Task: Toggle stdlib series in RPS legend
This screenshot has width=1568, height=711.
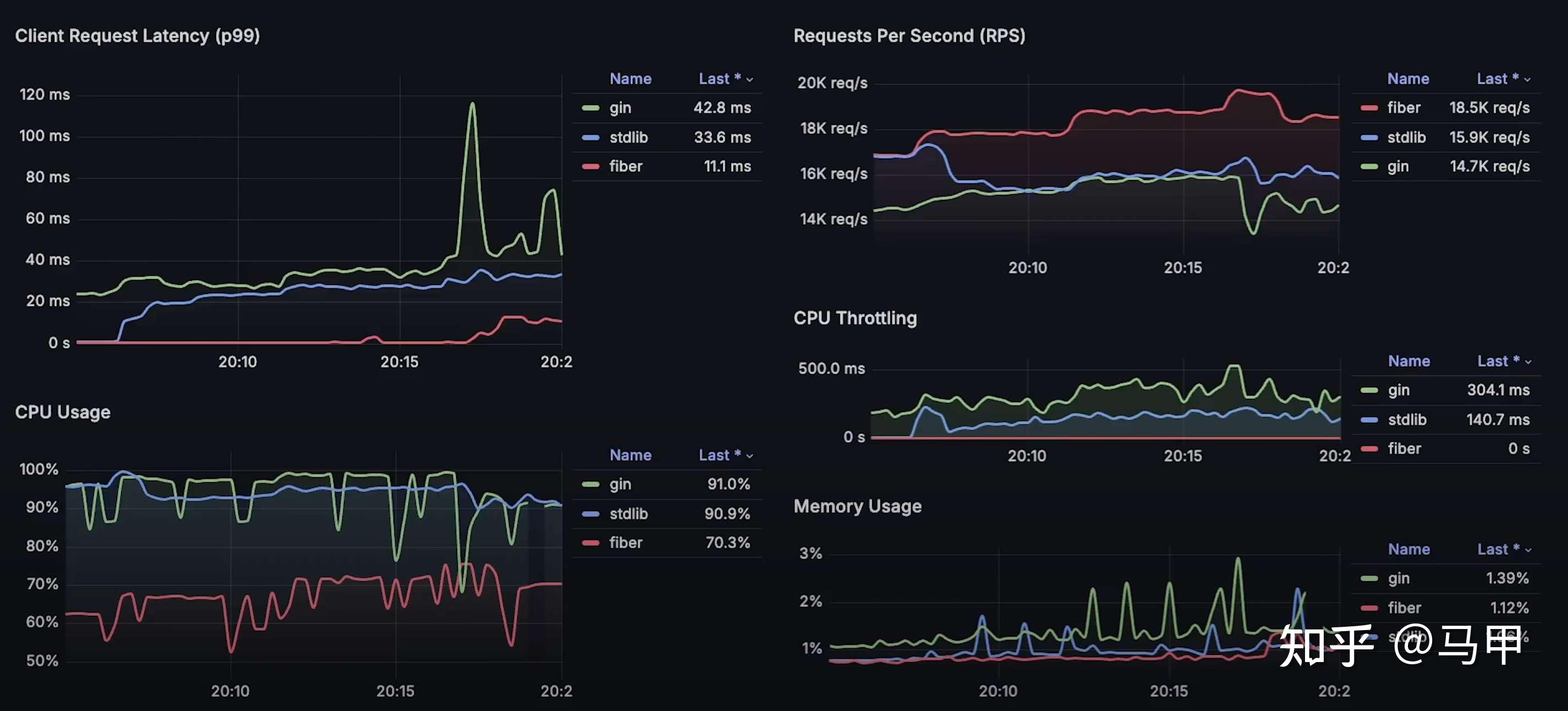Action: click(1406, 138)
